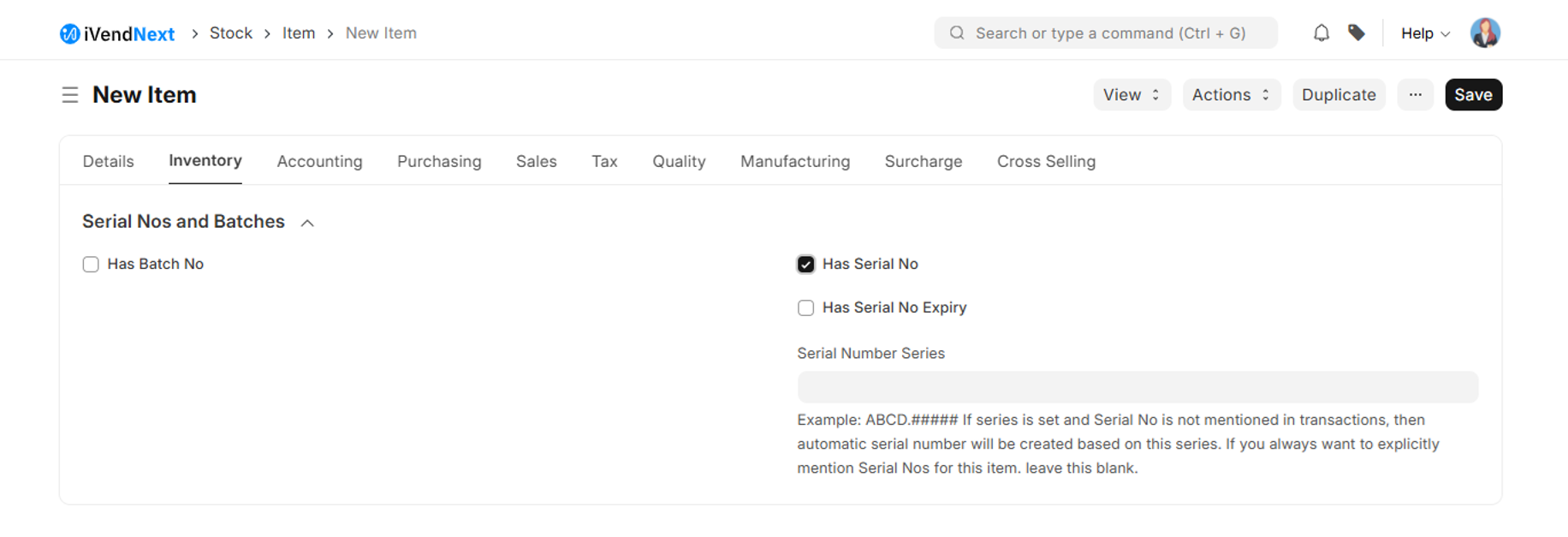Open the user profile avatar
This screenshot has height=537, width=1568.
(x=1485, y=33)
